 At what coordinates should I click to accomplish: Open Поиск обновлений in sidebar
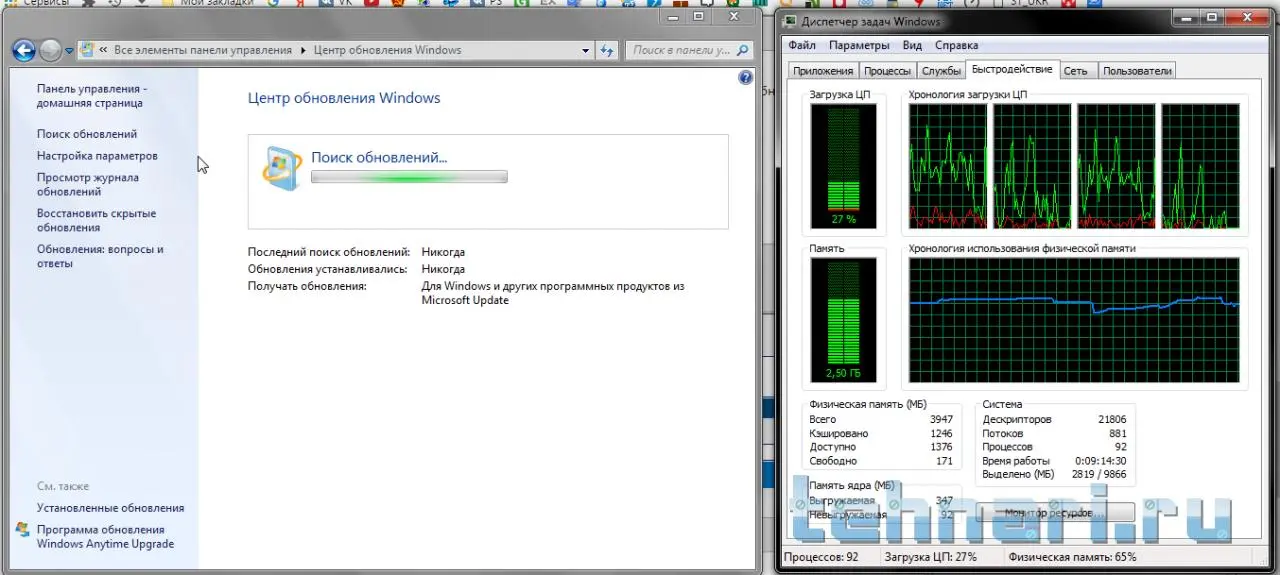click(87, 134)
